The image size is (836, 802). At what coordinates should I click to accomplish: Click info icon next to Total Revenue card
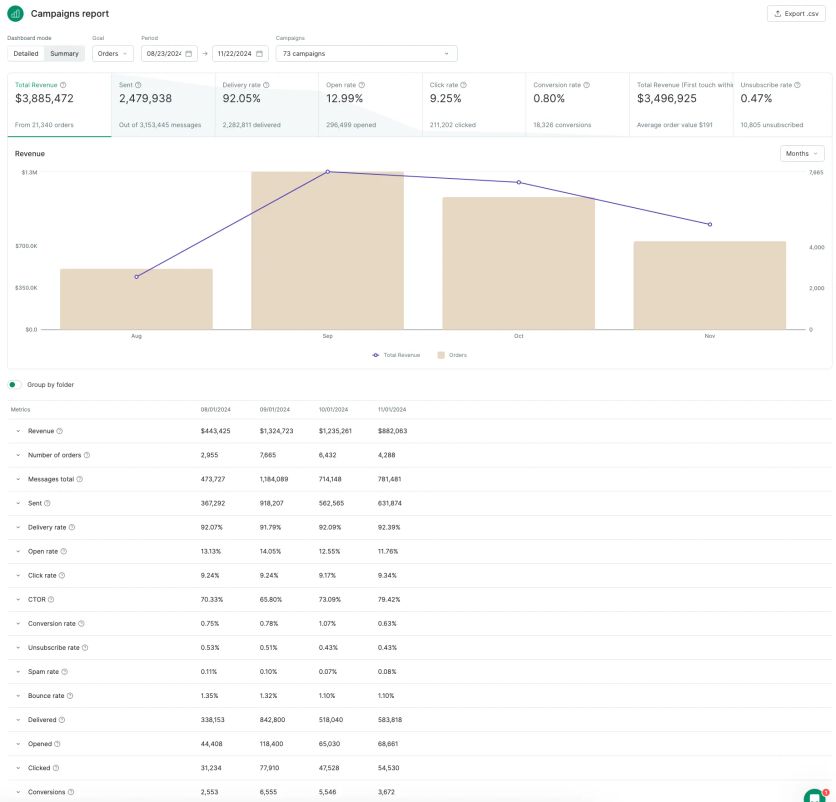point(63,85)
